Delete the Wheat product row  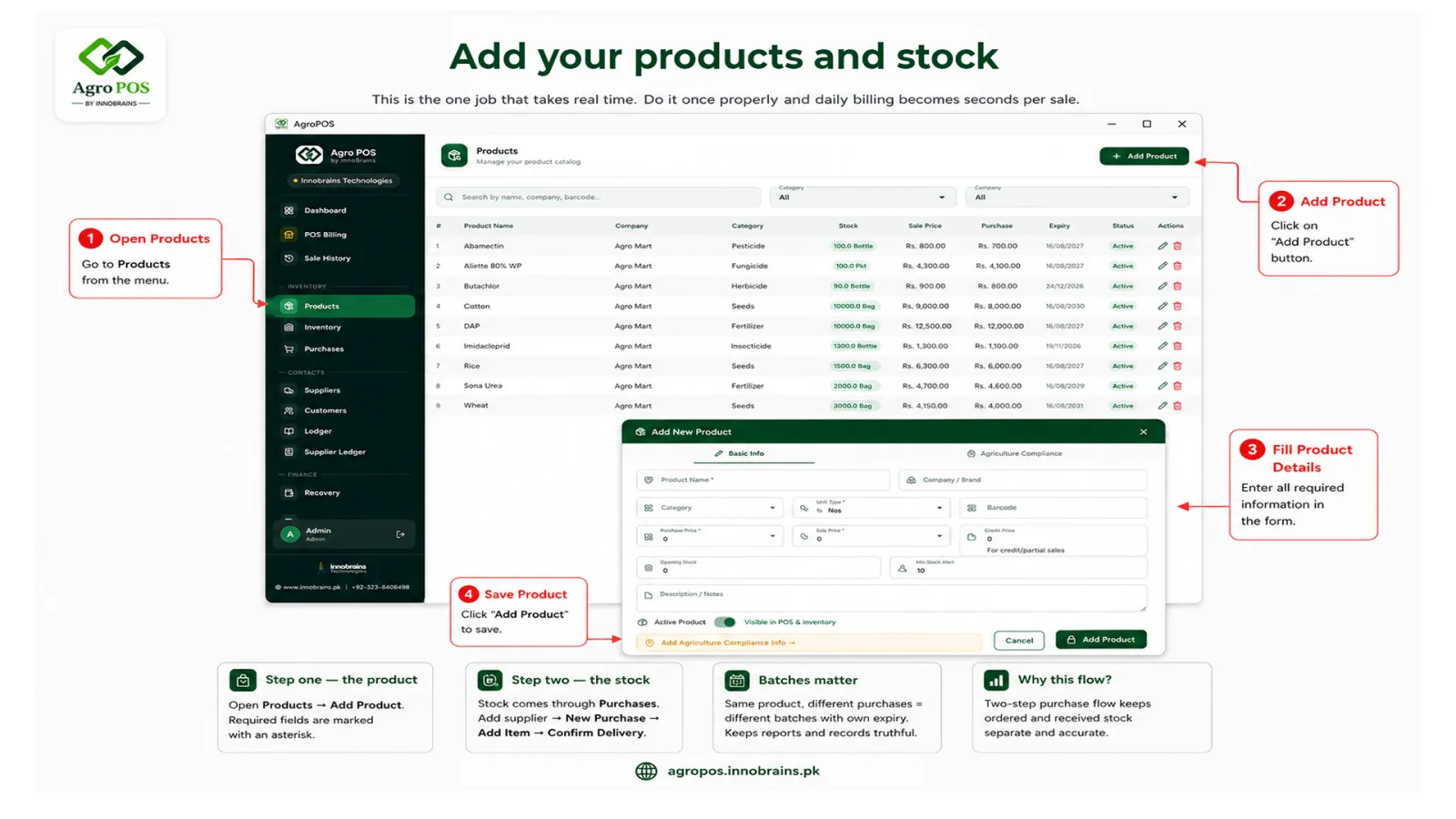[1178, 406]
